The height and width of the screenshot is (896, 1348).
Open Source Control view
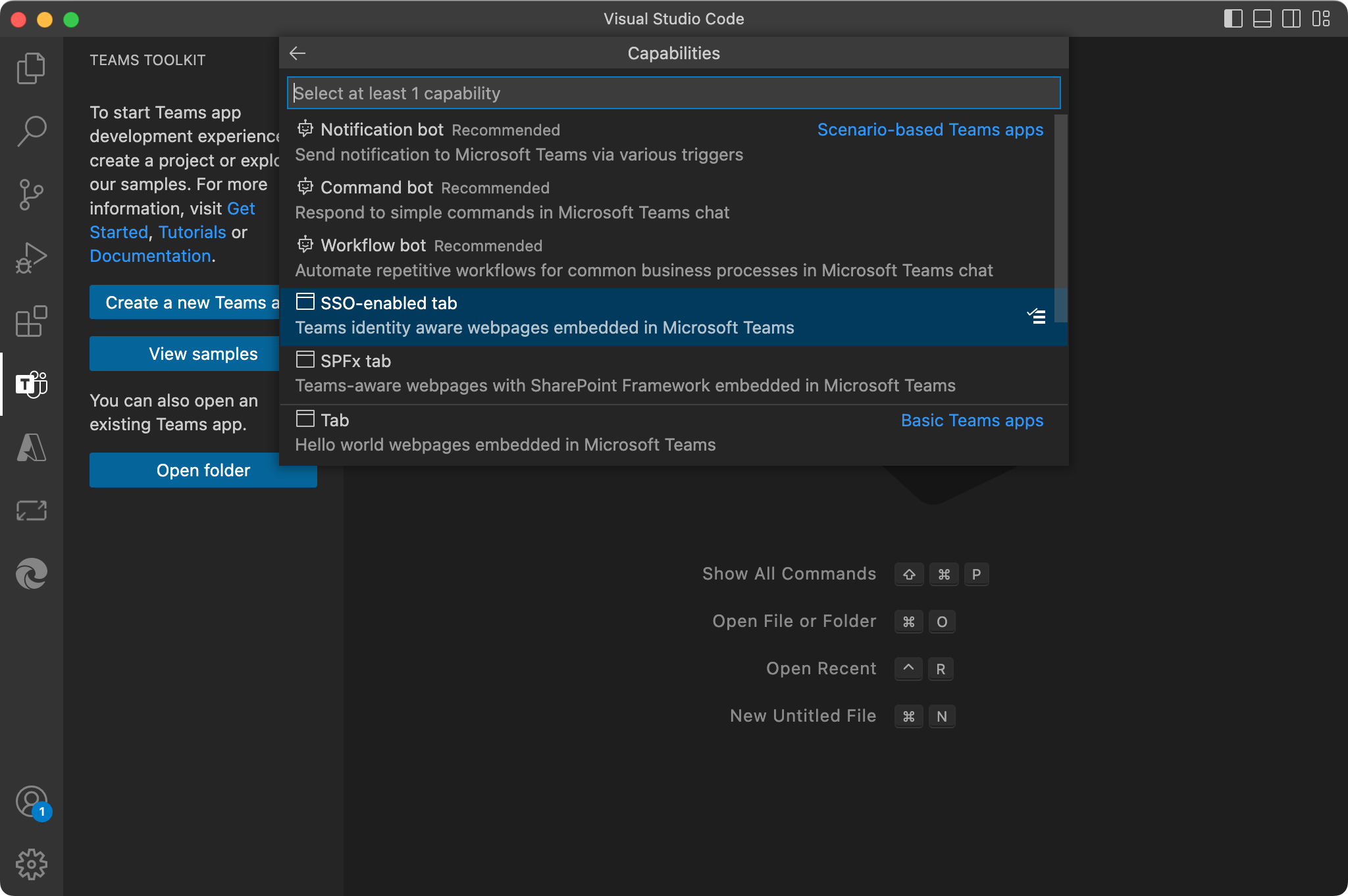coord(31,195)
